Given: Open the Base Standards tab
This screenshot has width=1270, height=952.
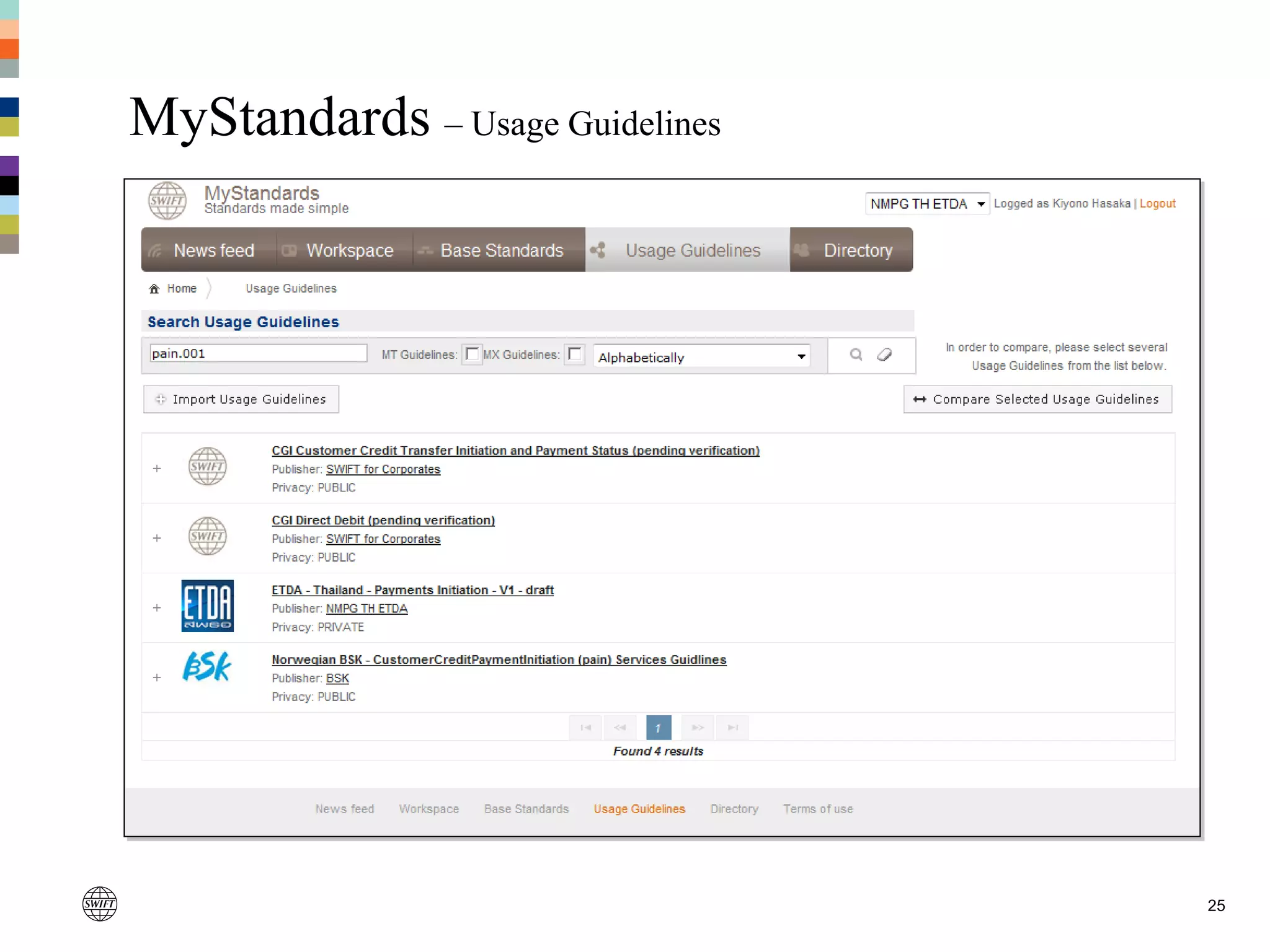Looking at the screenshot, I should click(499, 250).
